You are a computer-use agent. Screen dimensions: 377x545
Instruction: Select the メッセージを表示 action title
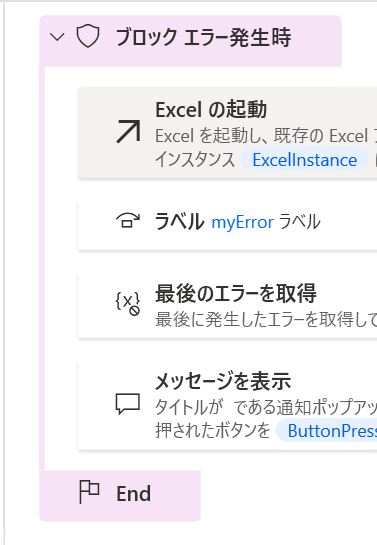tap(223, 381)
